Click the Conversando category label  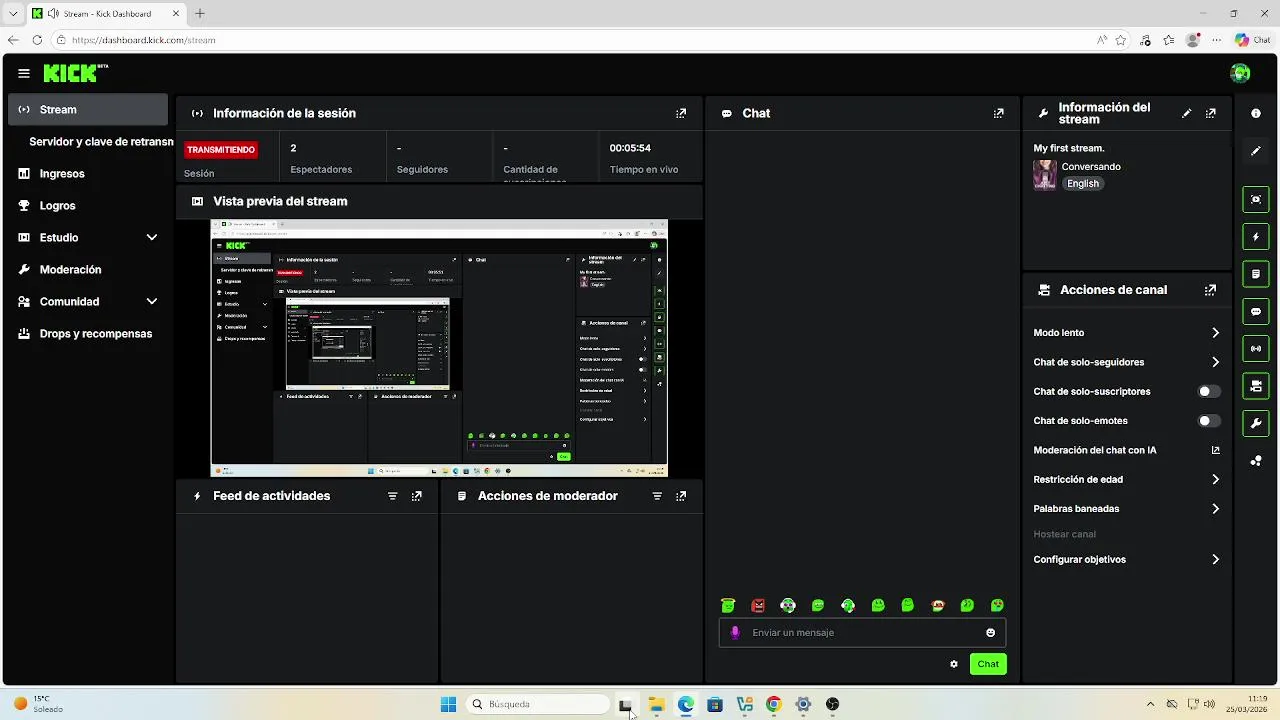[1091, 167]
